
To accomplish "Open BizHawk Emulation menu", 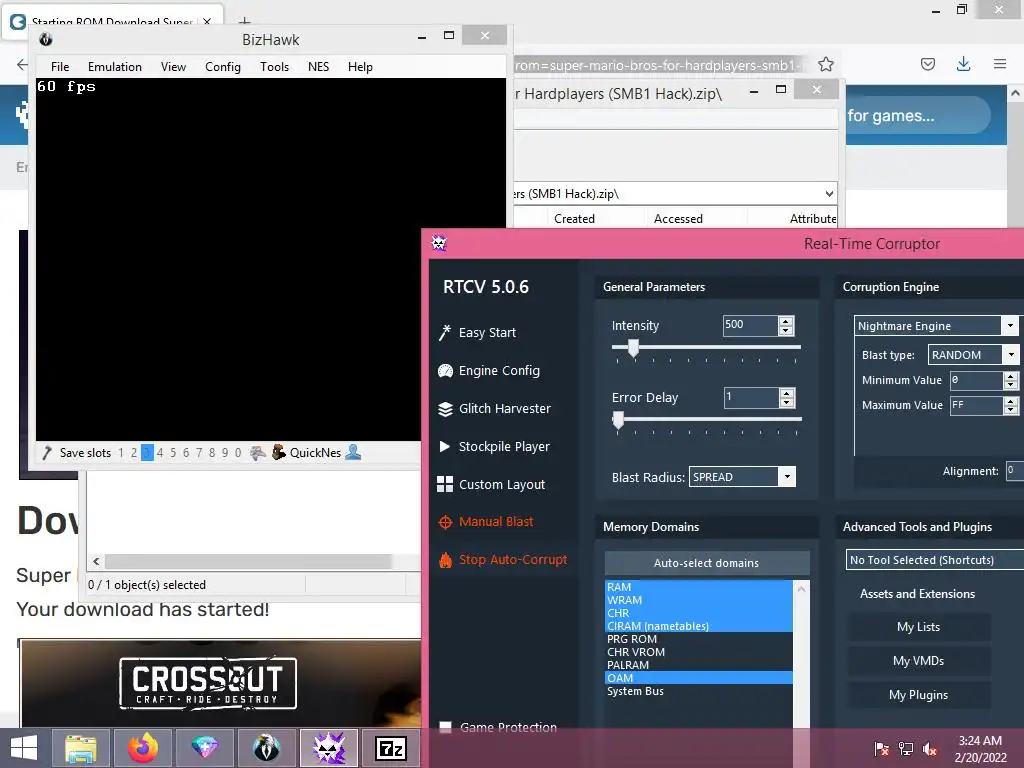I will click(115, 67).
